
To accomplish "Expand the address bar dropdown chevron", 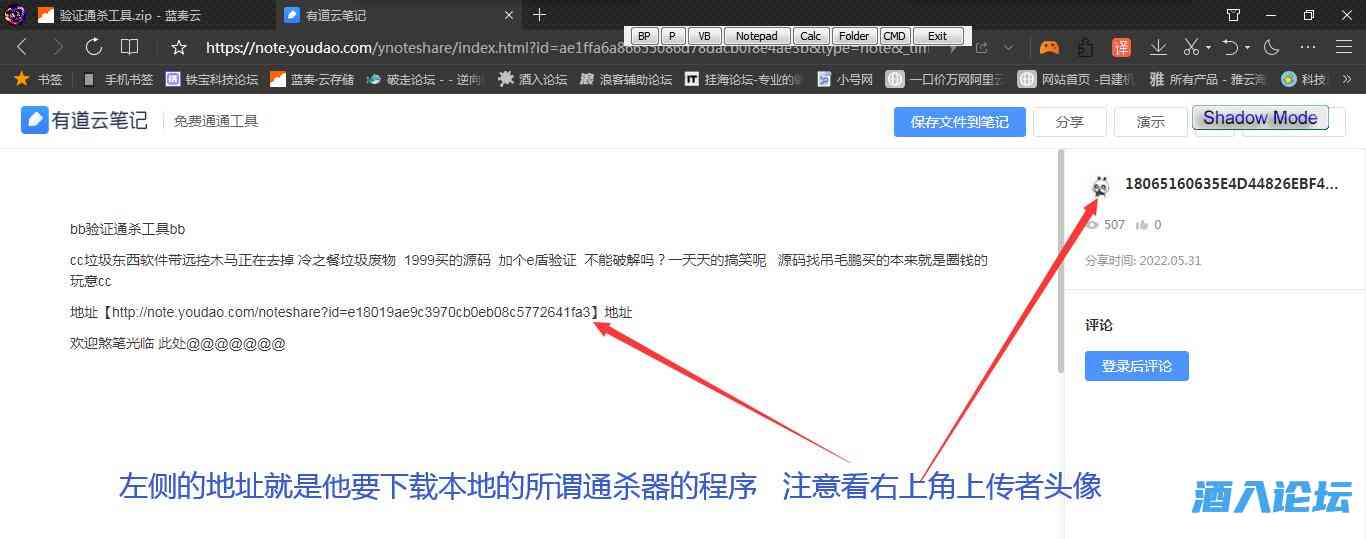I will (1009, 47).
